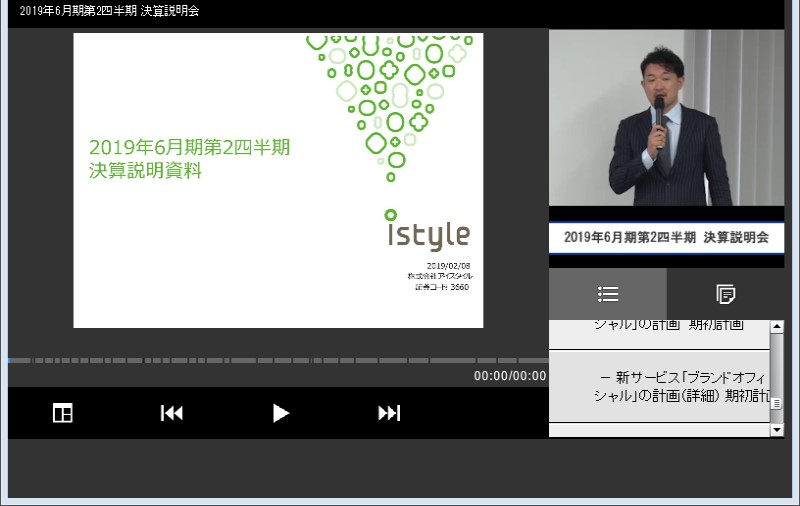The width and height of the screenshot is (800, 506).
Task: Select the partly visible chapter ending 期初計画
Action: click(659, 334)
